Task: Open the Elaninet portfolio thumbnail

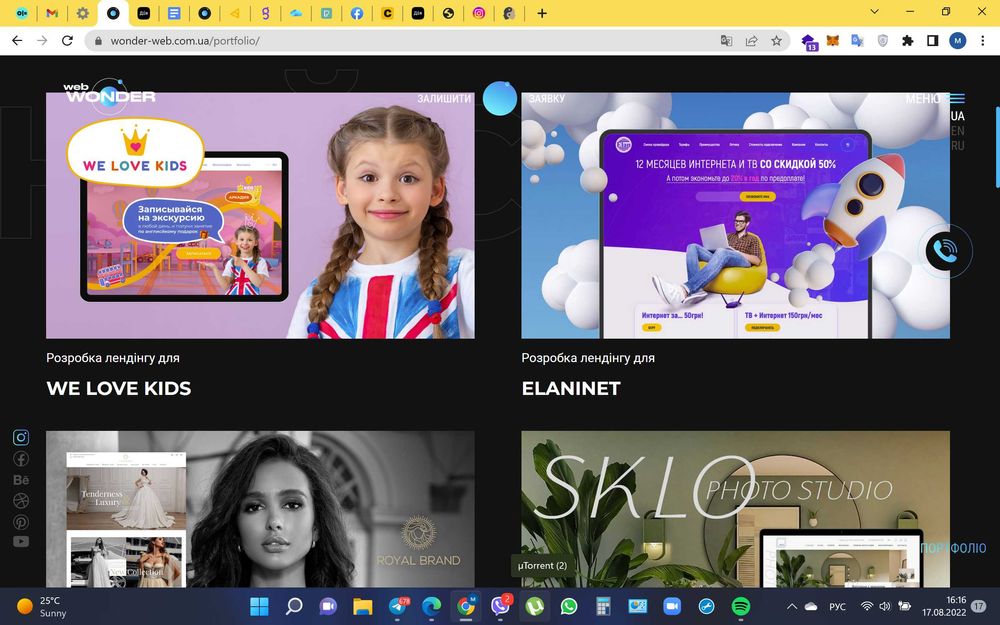Action: pyautogui.click(x=735, y=216)
